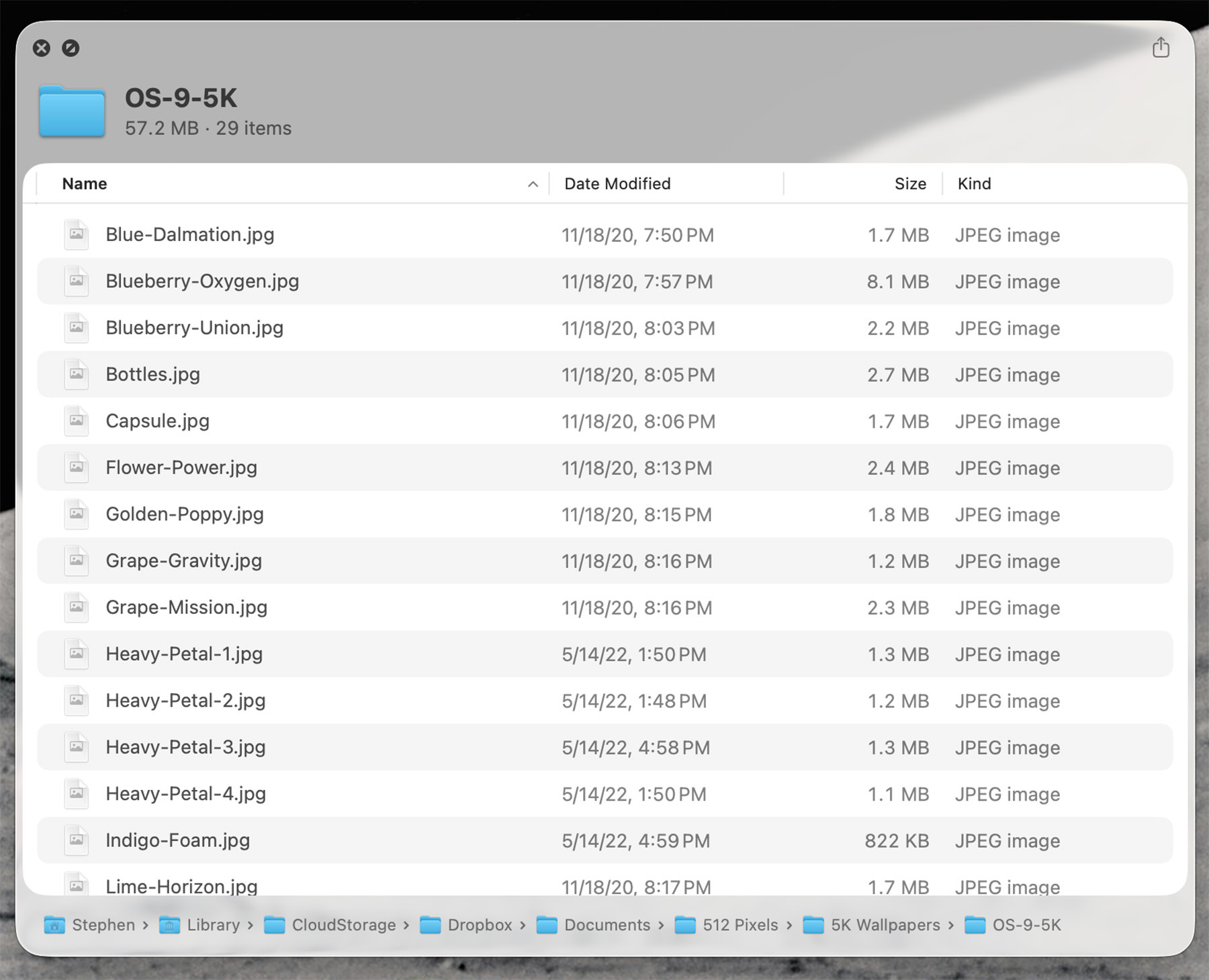Click the Indigo-Foam.jpg file icon
Viewport: 1209px width, 980px height.
(x=77, y=840)
